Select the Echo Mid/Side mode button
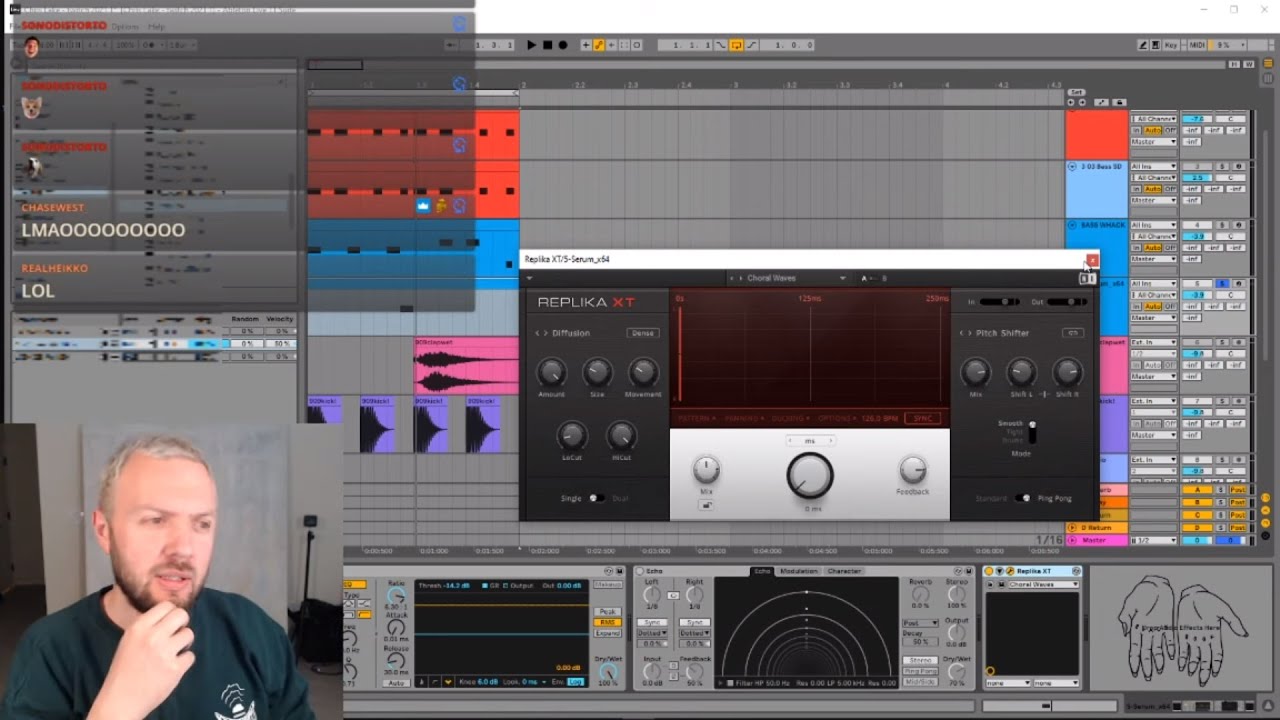The image size is (1280, 720). 920,681
